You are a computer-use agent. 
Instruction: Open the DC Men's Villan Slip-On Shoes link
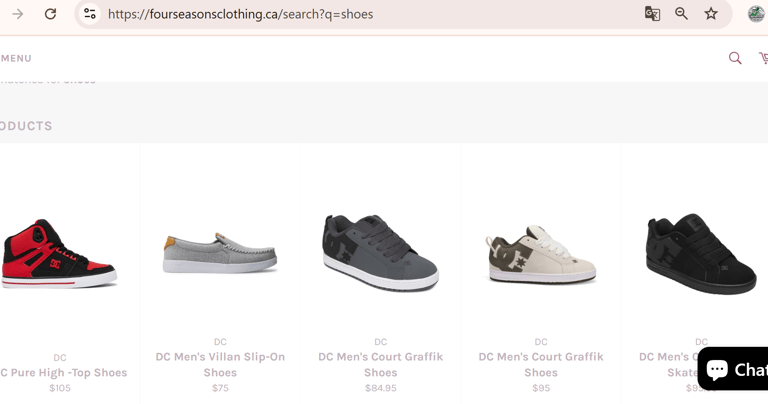[220, 364]
